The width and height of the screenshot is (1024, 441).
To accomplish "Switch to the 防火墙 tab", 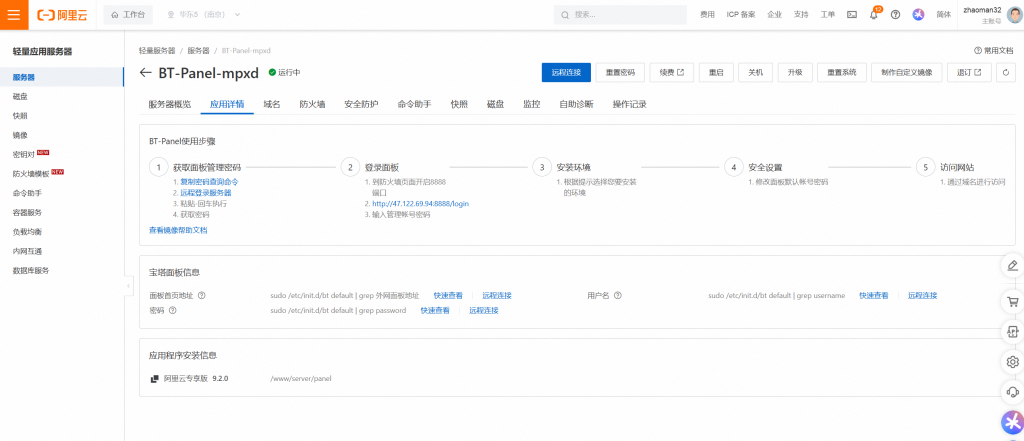I will (x=312, y=105).
